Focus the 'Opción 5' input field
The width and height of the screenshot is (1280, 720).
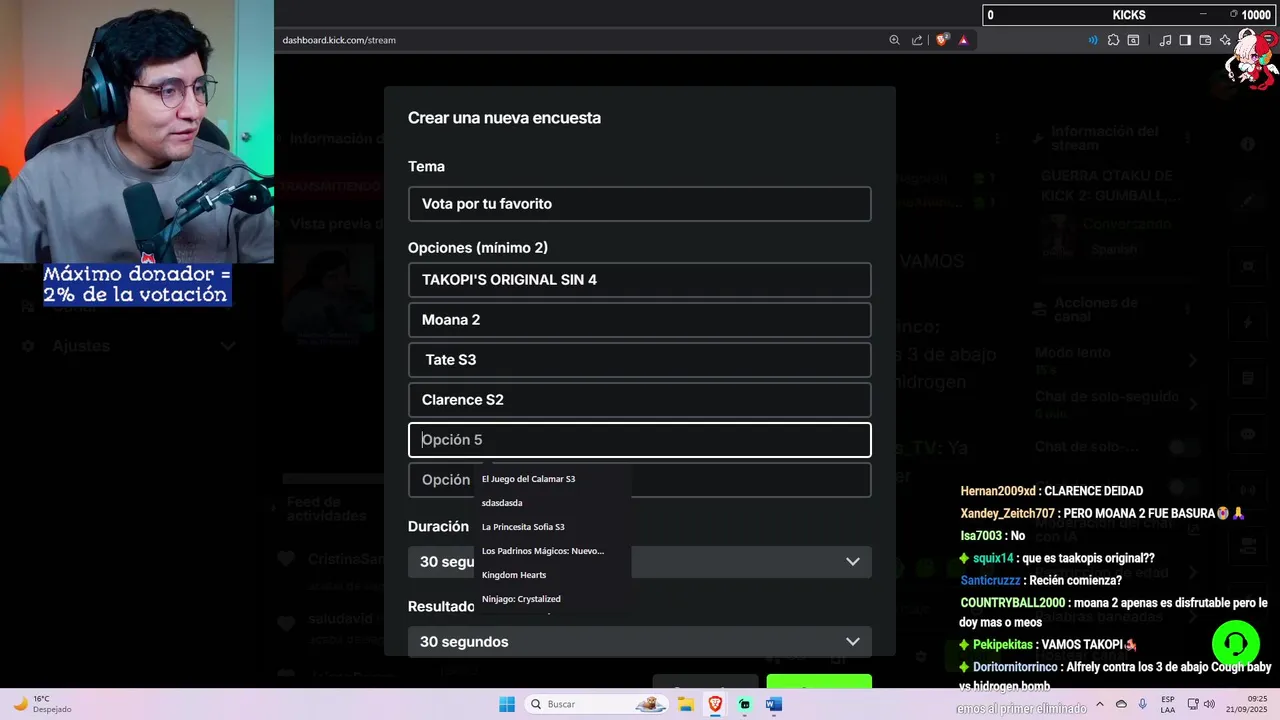click(639, 440)
